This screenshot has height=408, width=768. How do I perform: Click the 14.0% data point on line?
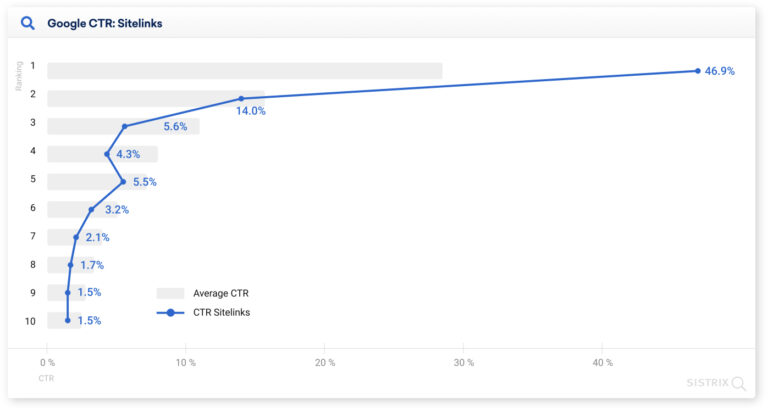[x=241, y=98]
